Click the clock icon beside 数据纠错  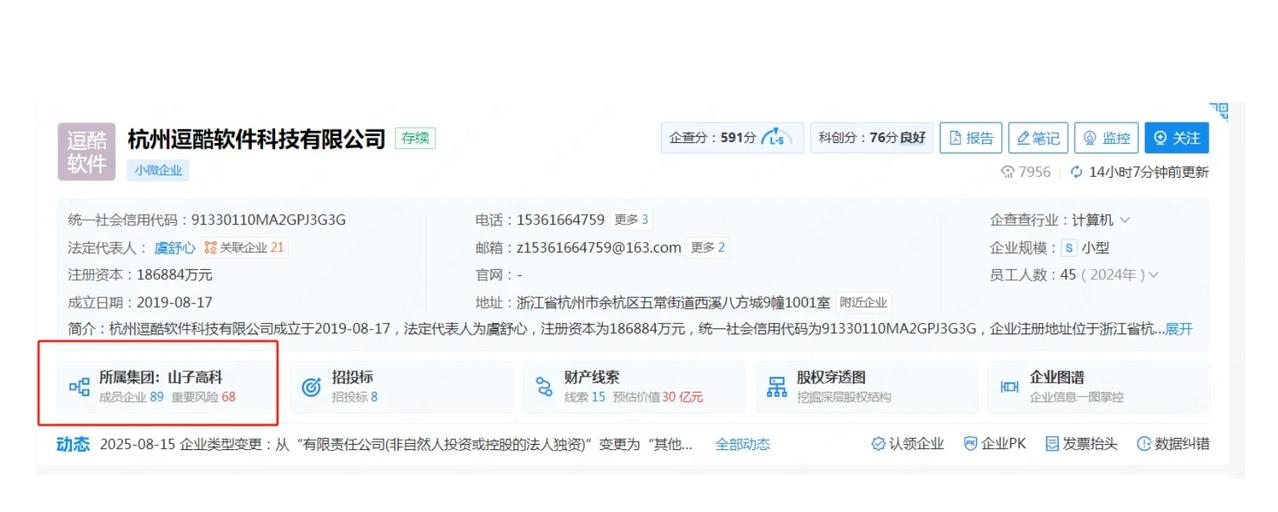click(1143, 444)
